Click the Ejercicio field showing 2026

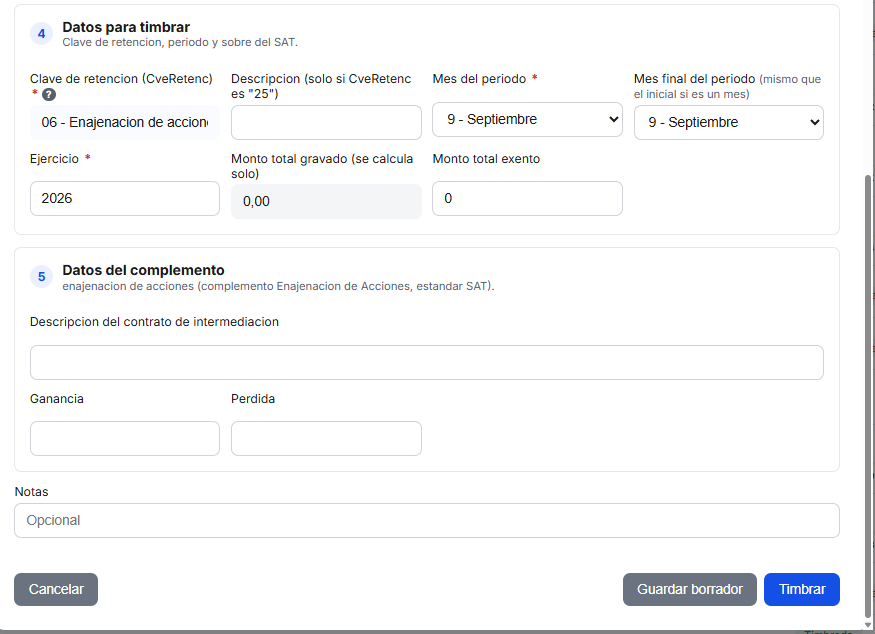click(x=125, y=198)
